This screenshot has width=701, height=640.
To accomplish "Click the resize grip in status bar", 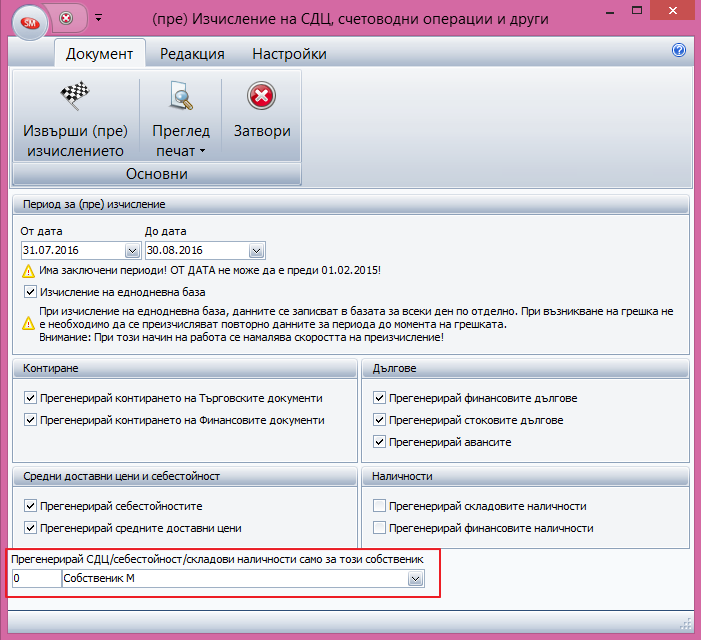I will pos(686,623).
